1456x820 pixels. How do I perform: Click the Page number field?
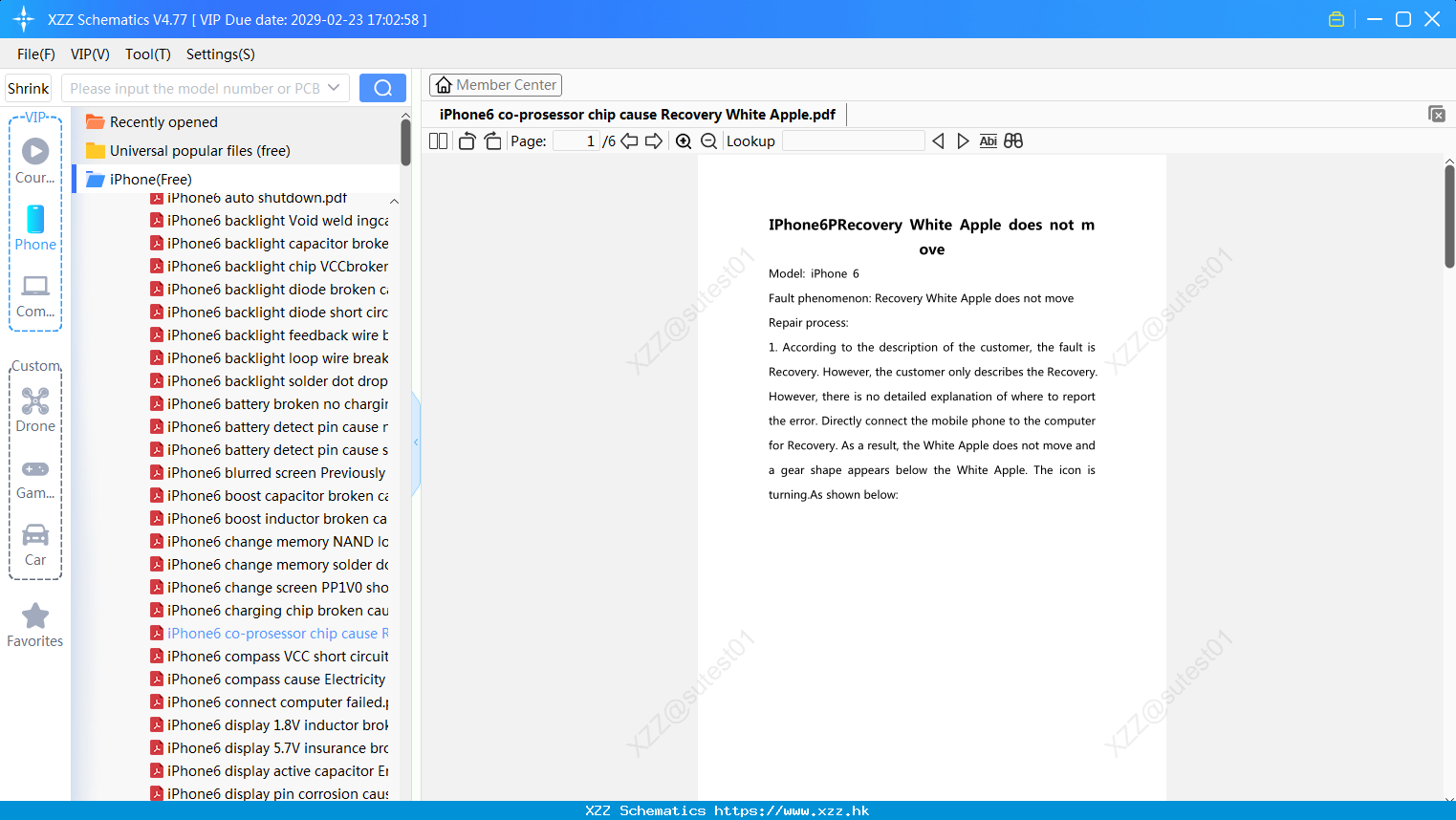pyautogui.click(x=576, y=140)
